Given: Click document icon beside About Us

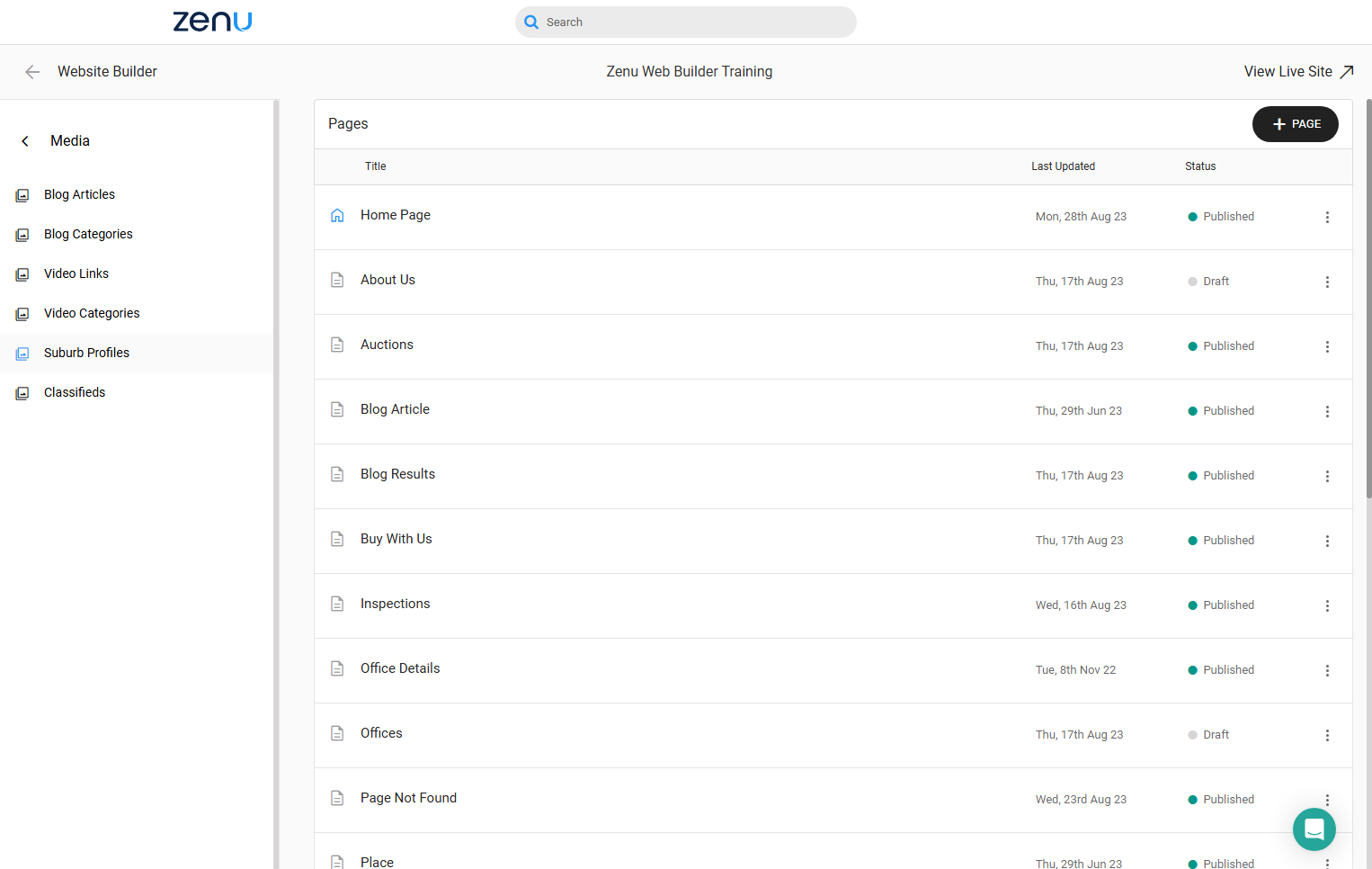Looking at the screenshot, I should pyautogui.click(x=337, y=280).
